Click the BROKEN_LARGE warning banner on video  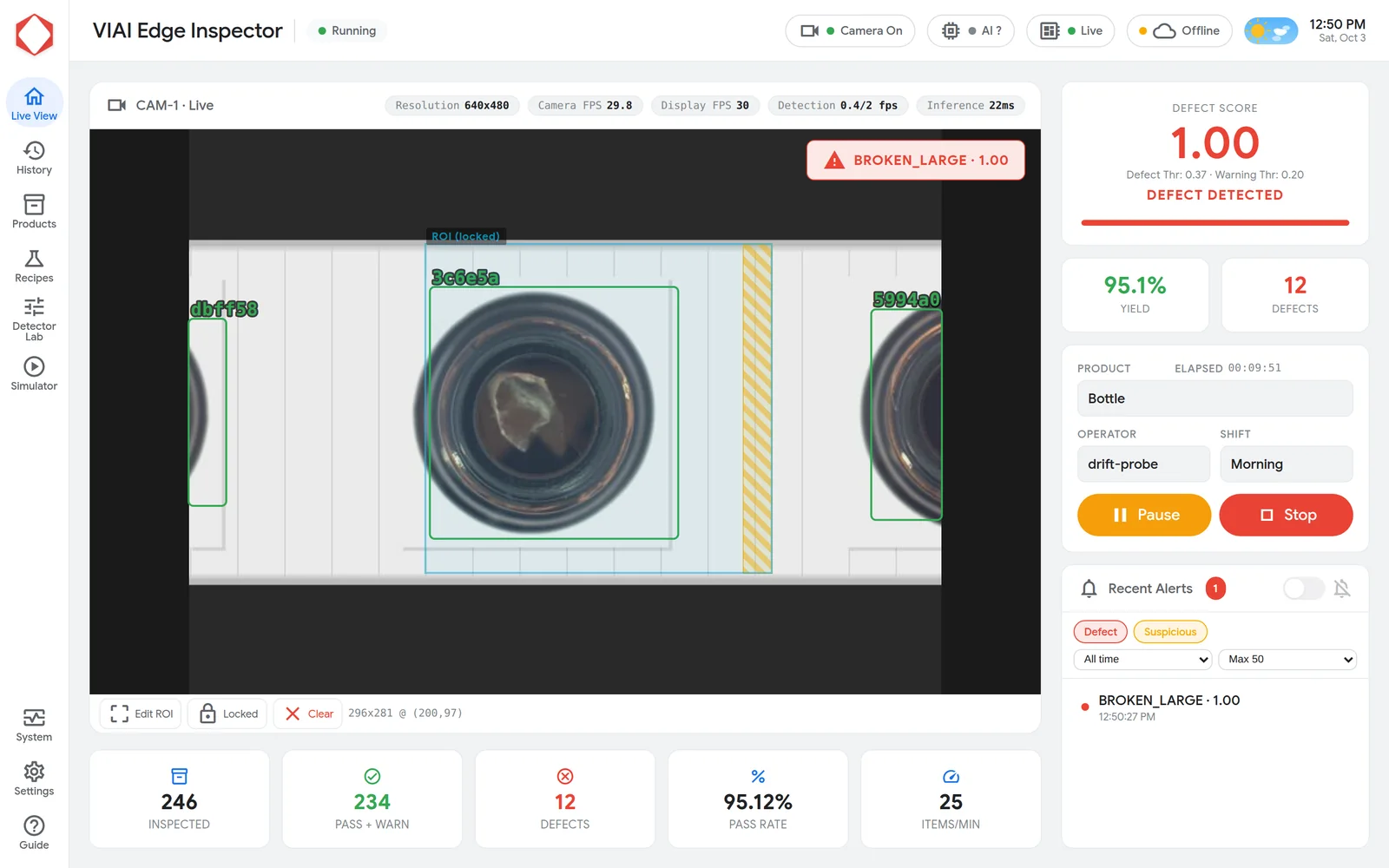(x=915, y=161)
